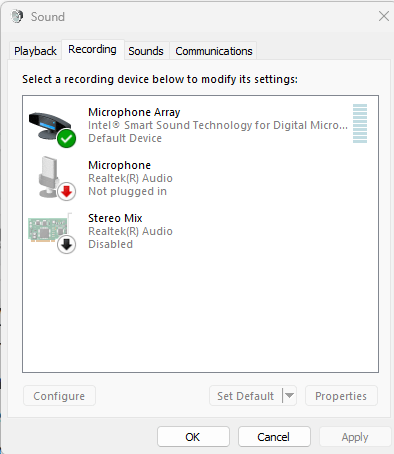Select the Microphone Array device icon
394x454 pixels.
(50, 126)
